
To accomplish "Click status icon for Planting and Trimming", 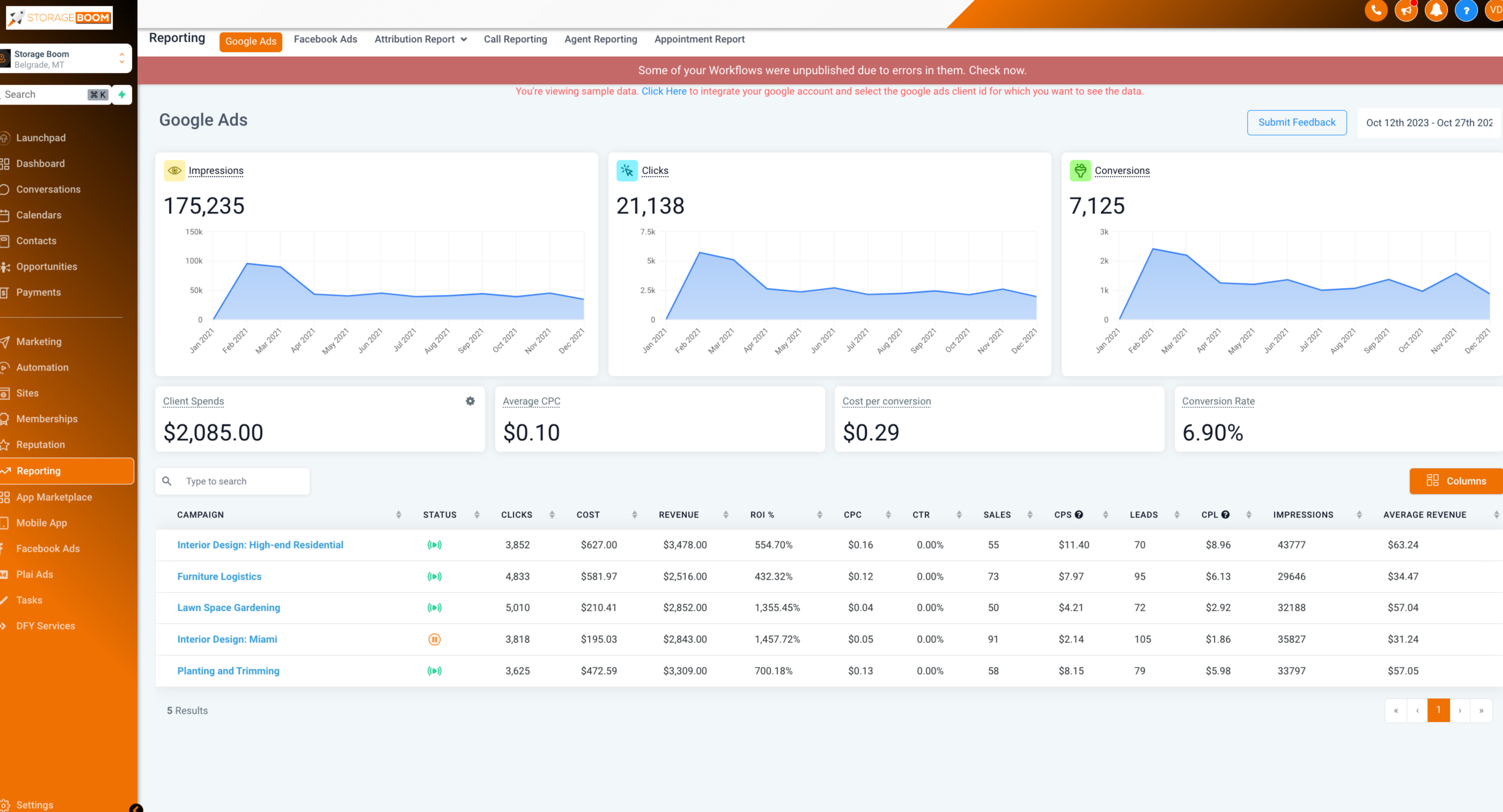I will tap(434, 671).
